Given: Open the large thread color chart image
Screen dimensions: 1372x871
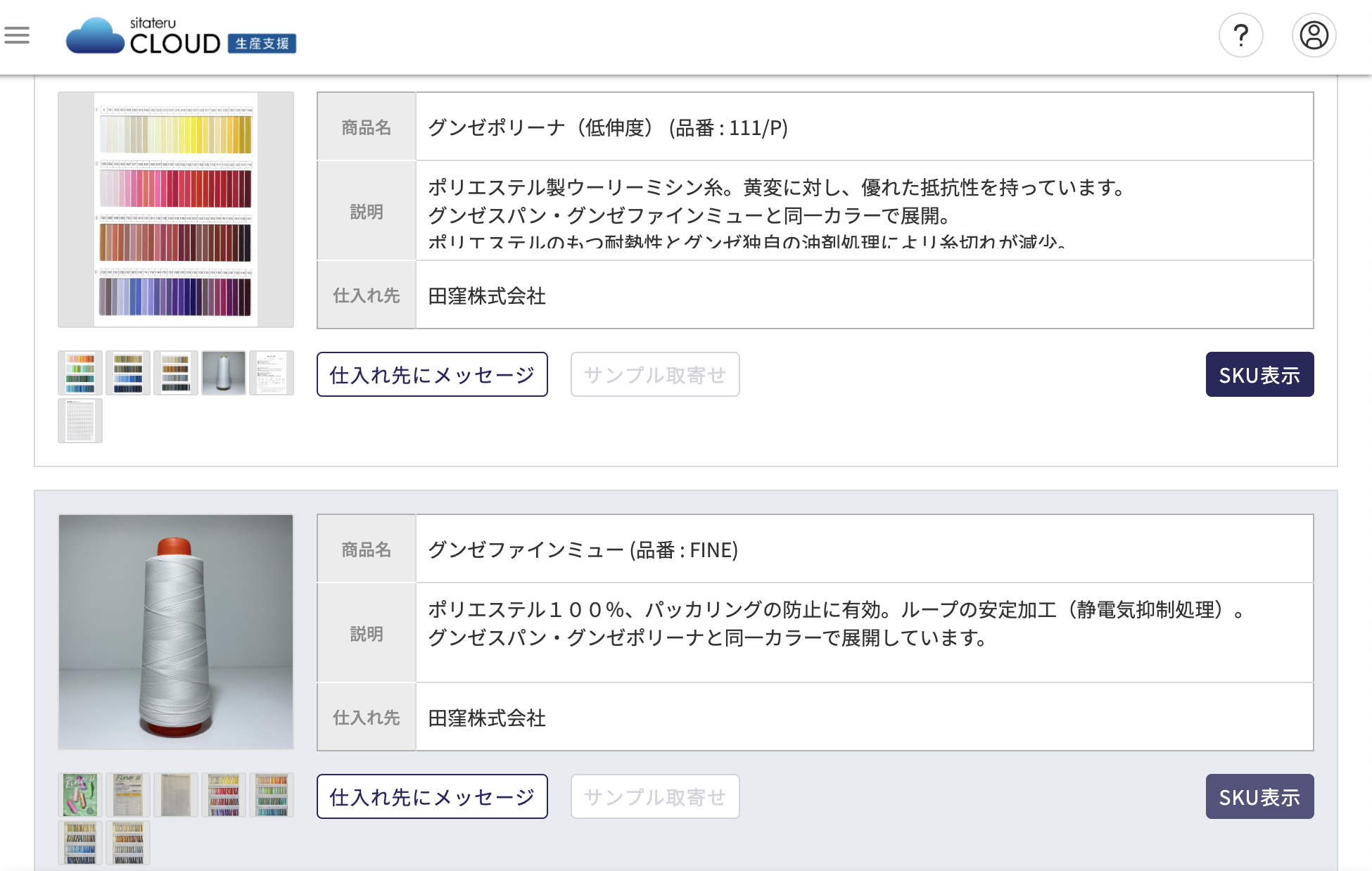Looking at the screenshot, I should click(176, 210).
